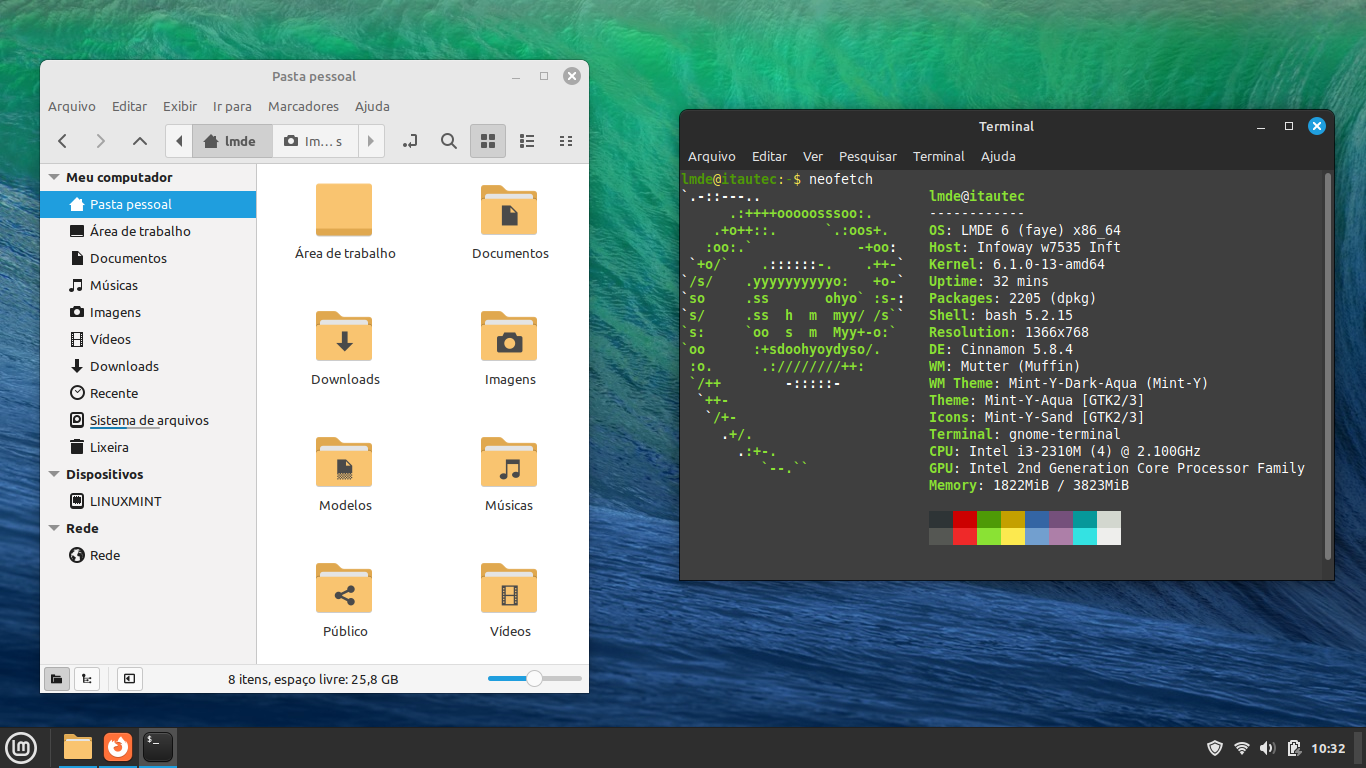Image resolution: width=1366 pixels, height=768 pixels.
Task: Select Vídeos folder icon
Action: coord(509,589)
